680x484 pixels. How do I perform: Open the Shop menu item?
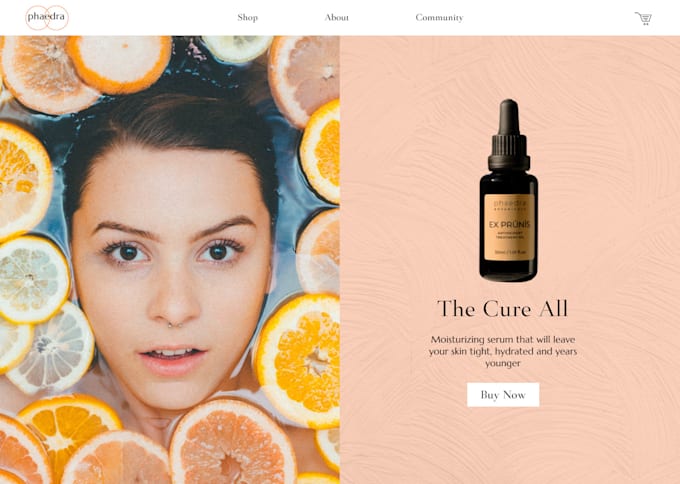(x=248, y=18)
